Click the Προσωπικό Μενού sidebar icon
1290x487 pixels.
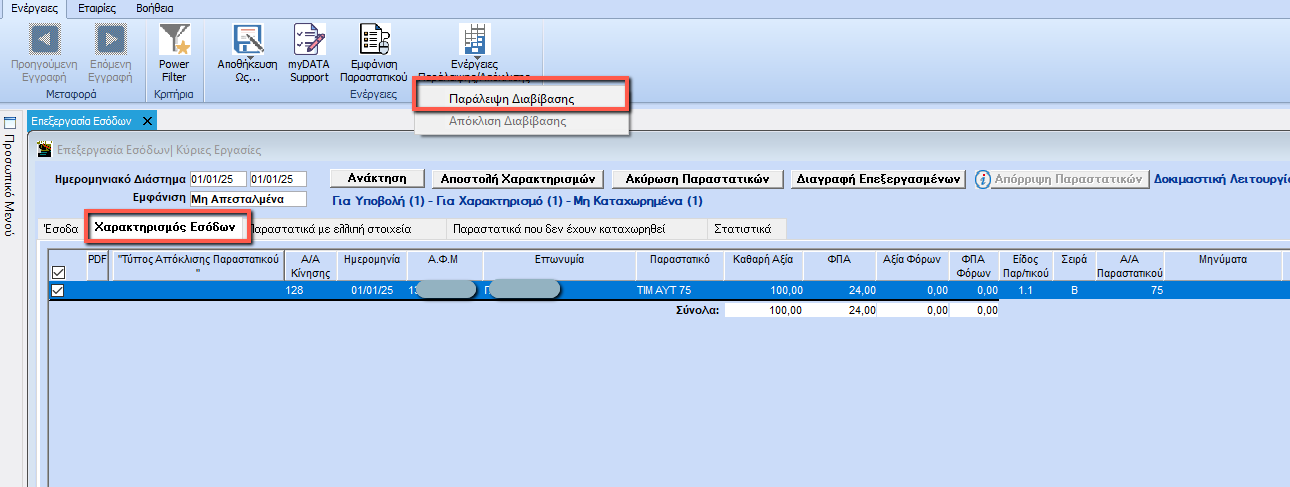(x=10, y=124)
